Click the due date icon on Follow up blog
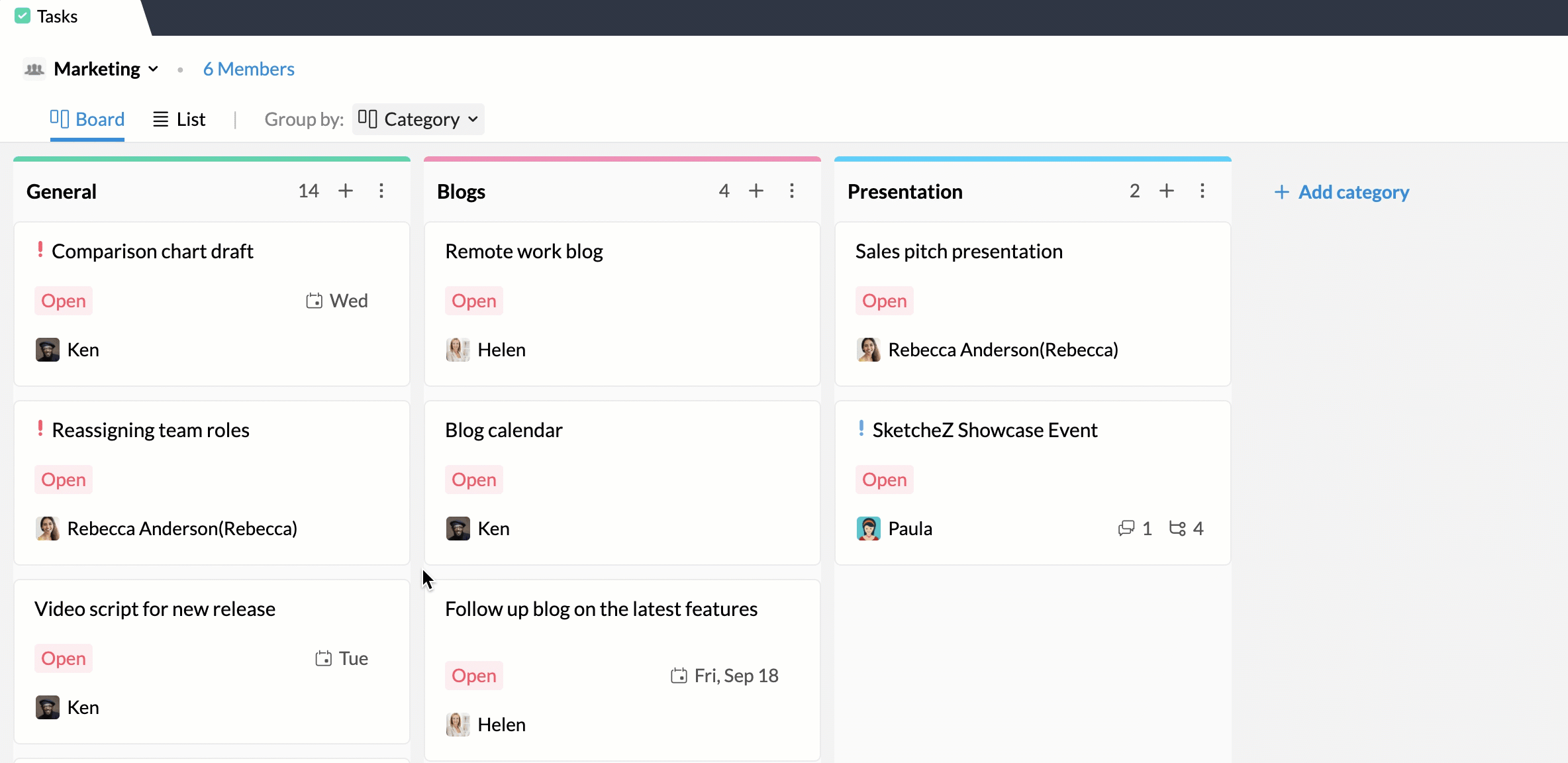The height and width of the screenshot is (763, 1568). pos(679,676)
